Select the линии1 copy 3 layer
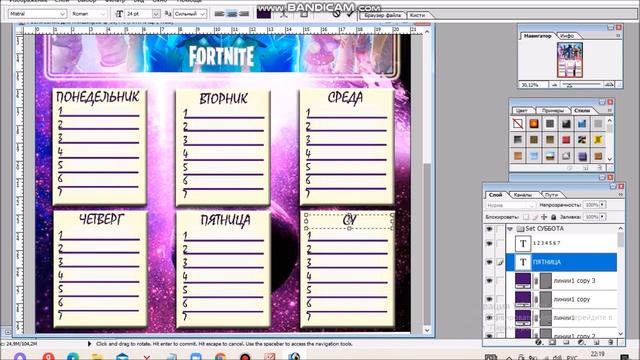 coord(562,281)
